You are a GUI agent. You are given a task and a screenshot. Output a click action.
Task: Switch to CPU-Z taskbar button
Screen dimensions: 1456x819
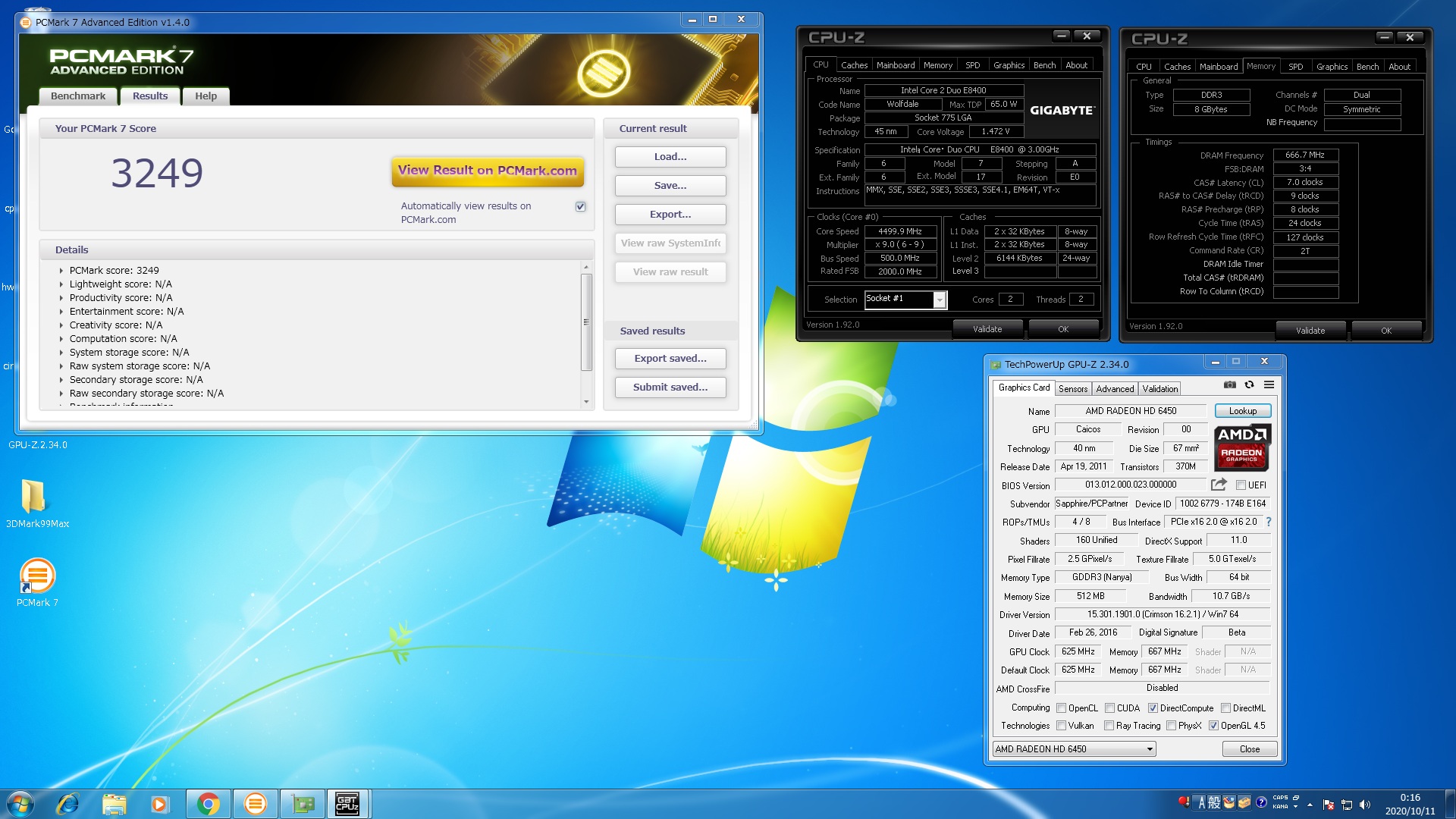click(x=347, y=804)
